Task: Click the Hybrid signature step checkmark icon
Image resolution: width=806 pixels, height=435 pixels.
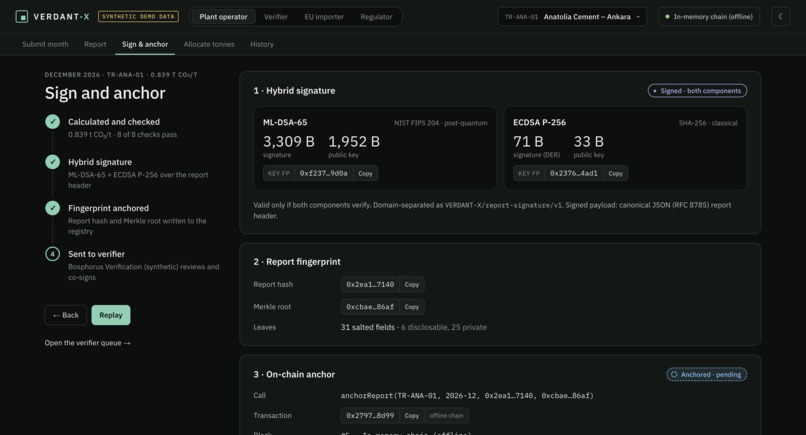Action: [x=52, y=162]
